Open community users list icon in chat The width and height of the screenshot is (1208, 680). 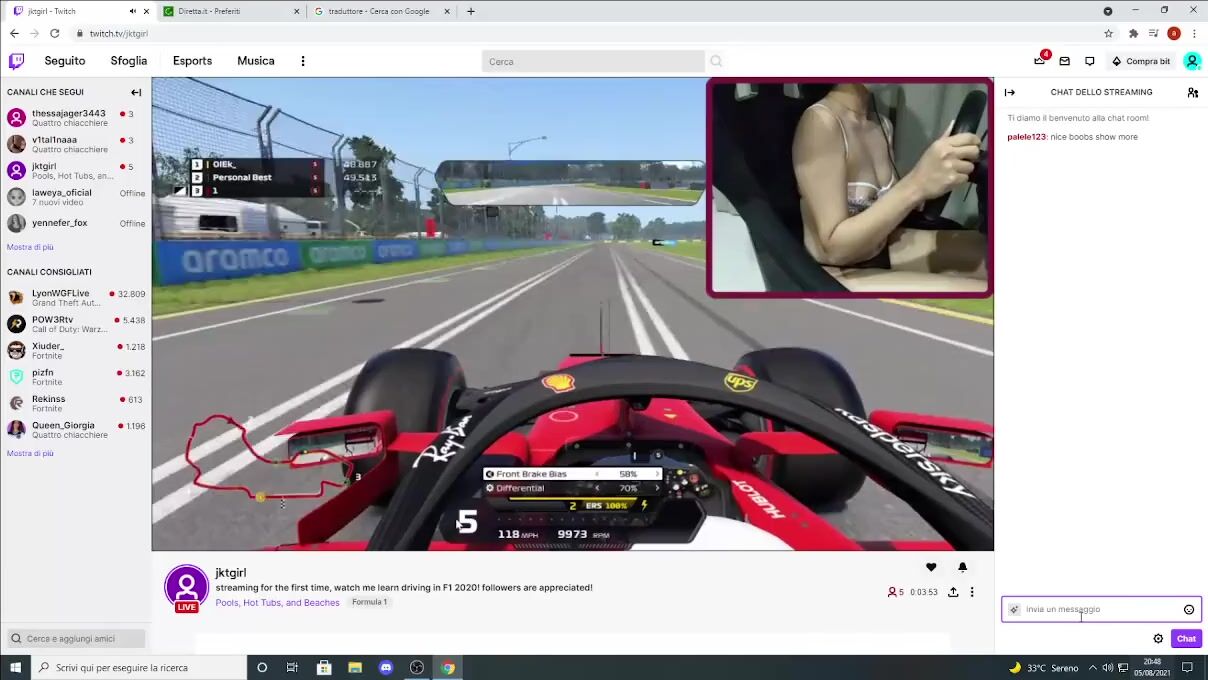click(x=1192, y=92)
